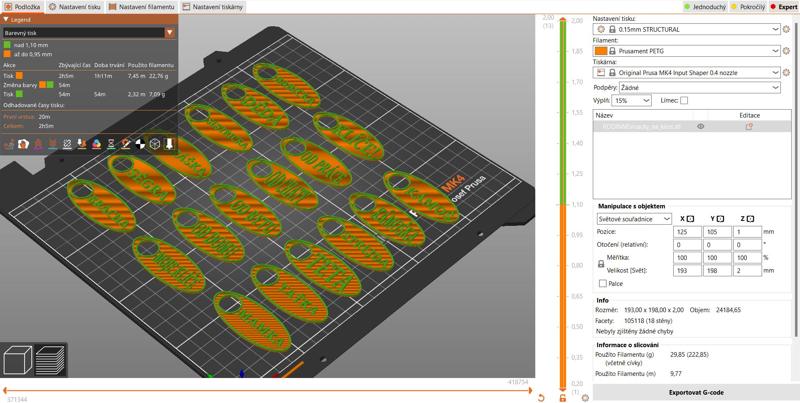Click the edit icon in object Editace column
Image resolution: width=800 pixels, height=403 pixels.
click(749, 127)
